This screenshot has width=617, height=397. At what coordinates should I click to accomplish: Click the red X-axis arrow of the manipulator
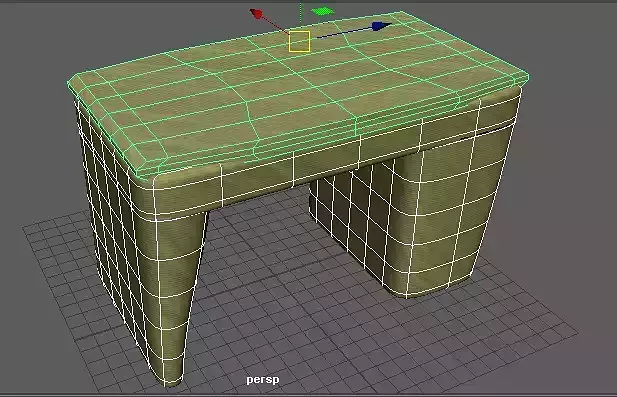click(x=256, y=14)
